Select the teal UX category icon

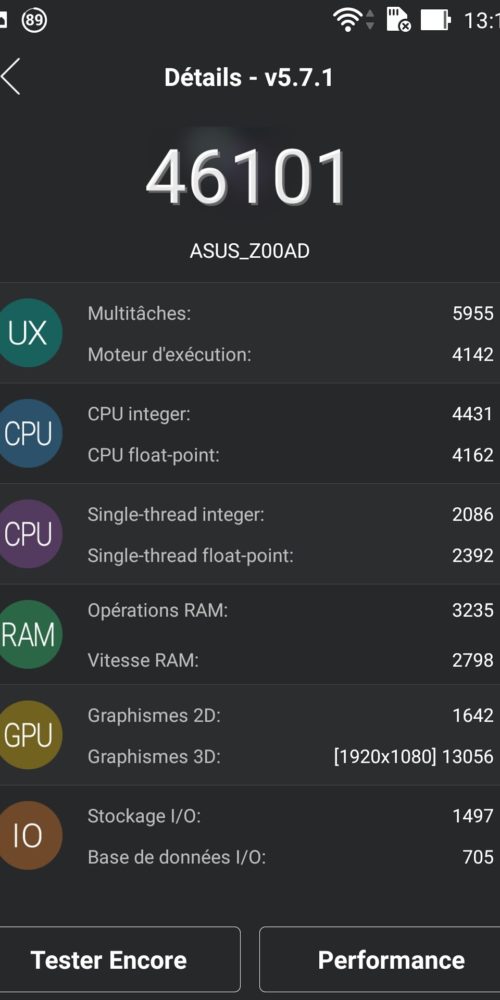tap(27, 333)
